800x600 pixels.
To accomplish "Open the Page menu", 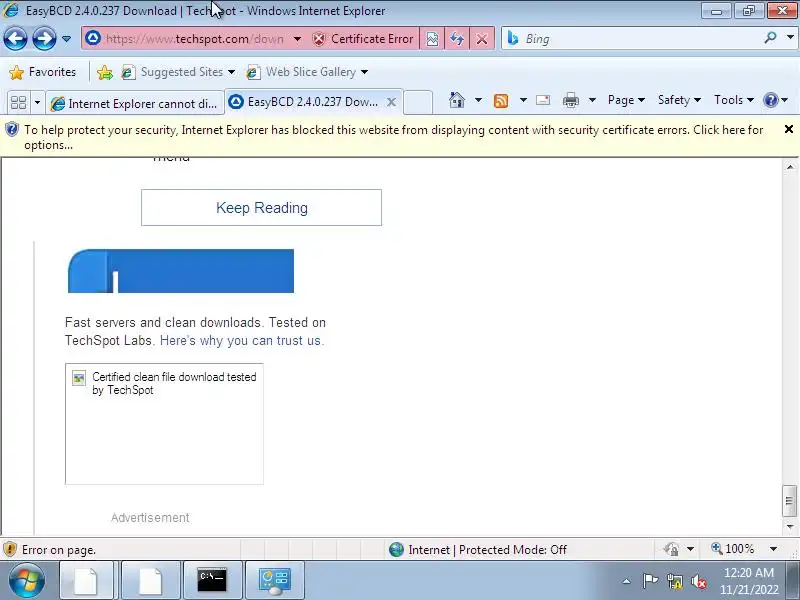I will click(x=626, y=100).
